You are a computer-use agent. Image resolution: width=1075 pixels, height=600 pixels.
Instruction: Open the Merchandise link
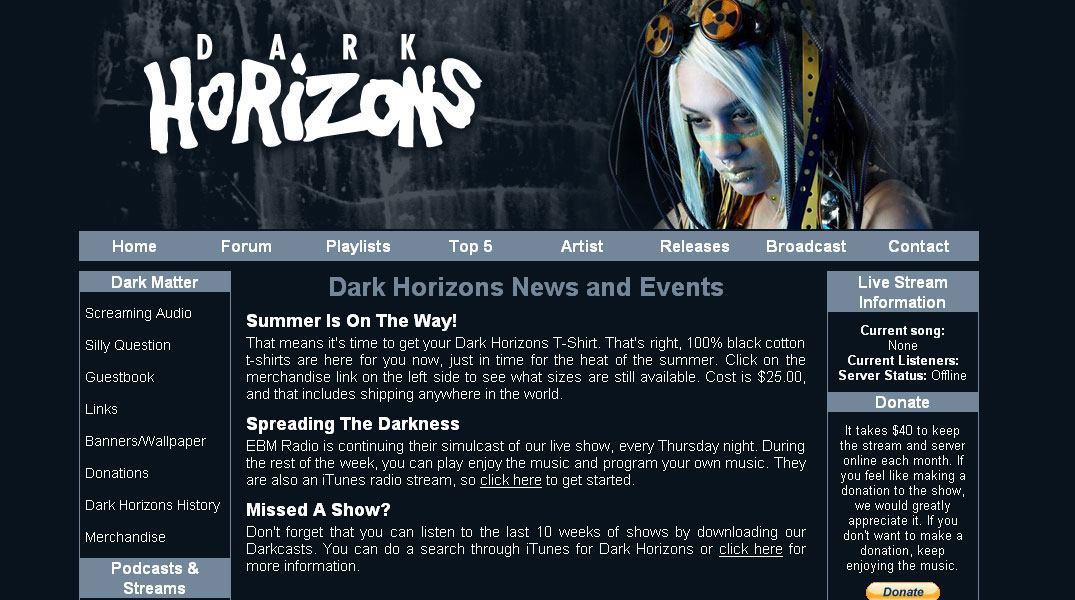[x=125, y=537]
